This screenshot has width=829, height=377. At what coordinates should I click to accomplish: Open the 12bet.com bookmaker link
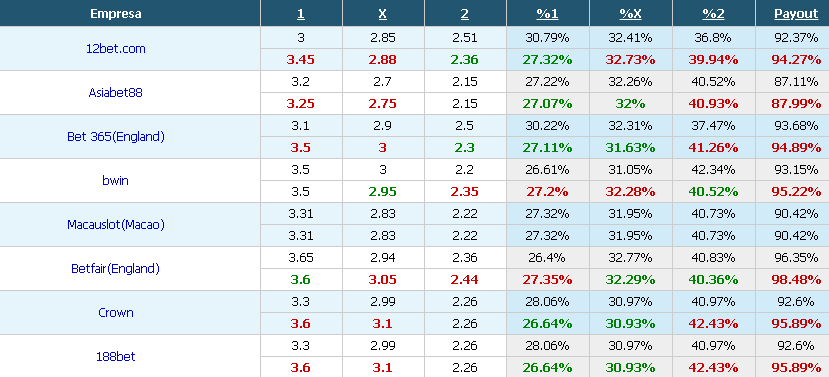pos(116,49)
